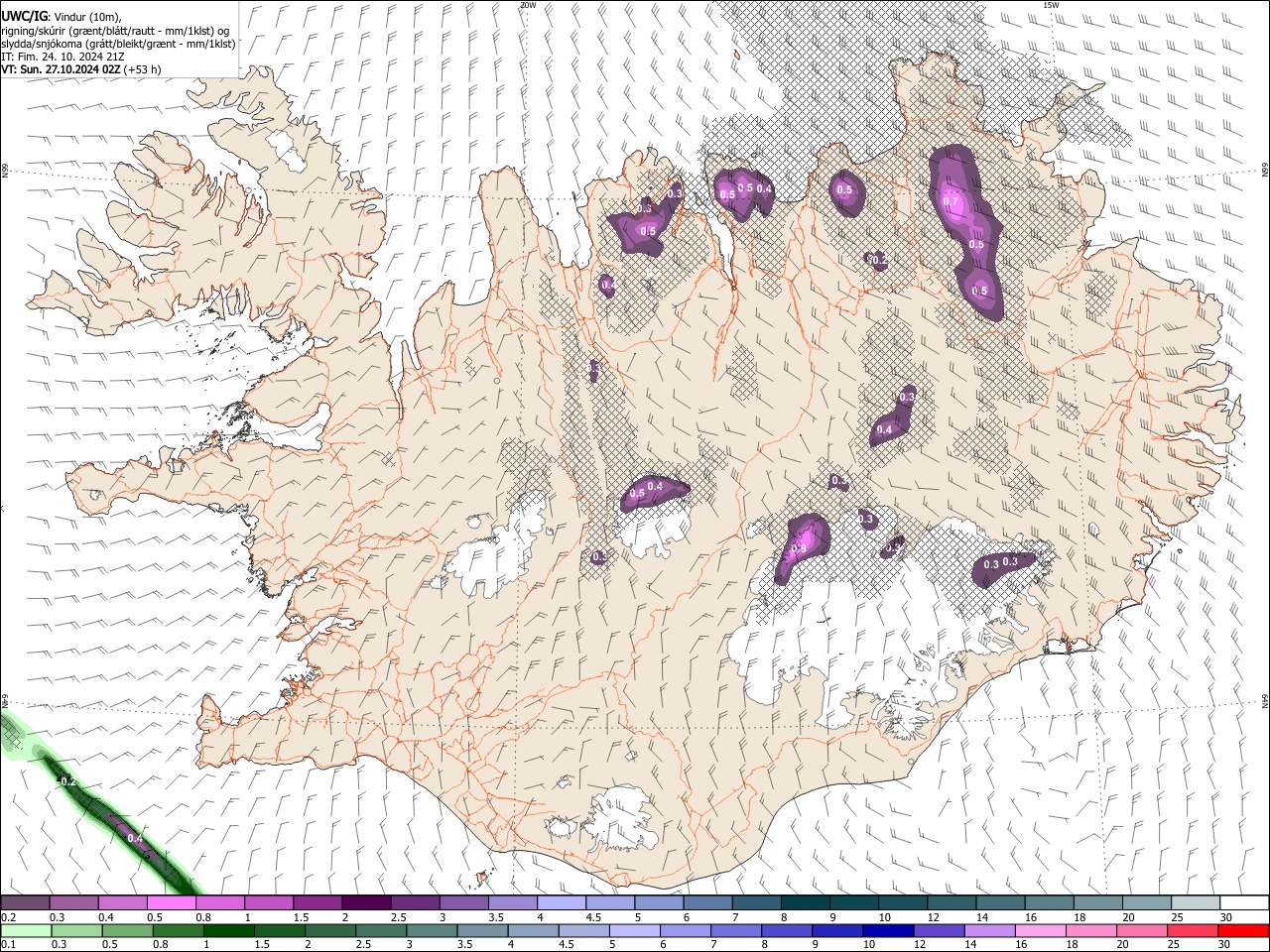Click the 20W longitude label
Screen dimensions: 1270x952
click(528, 5)
